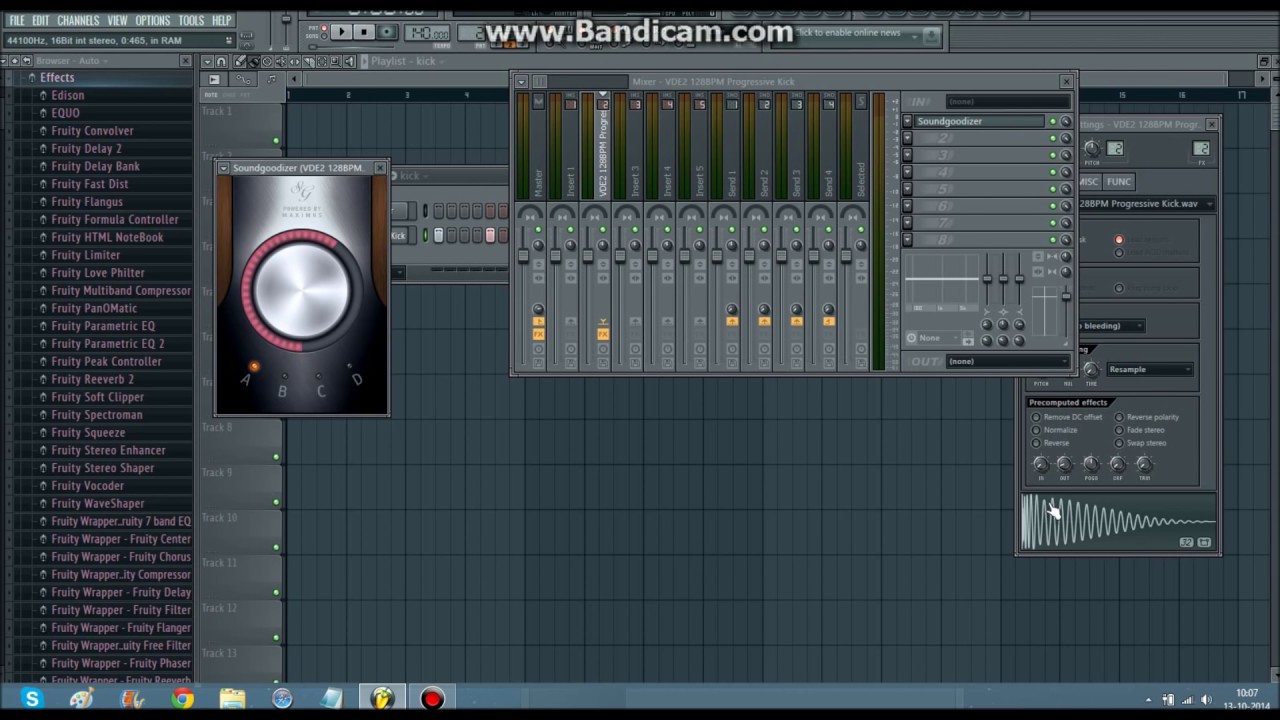Image resolution: width=1280 pixels, height=720 pixels.
Task: Switch to the FUNC tab in channel settings
Action: pyautogui.click(x=1118, y=182)
